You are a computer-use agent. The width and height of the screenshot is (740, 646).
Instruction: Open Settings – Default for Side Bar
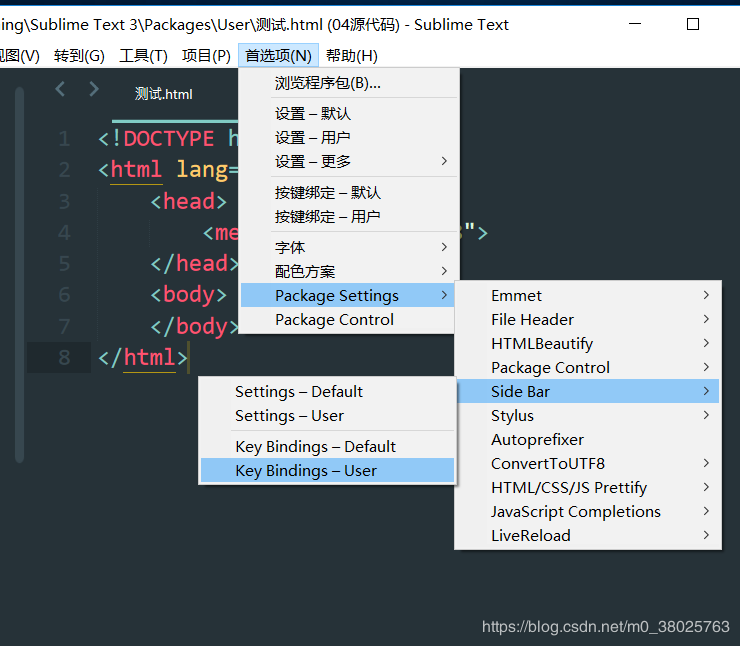pos(327,392)
